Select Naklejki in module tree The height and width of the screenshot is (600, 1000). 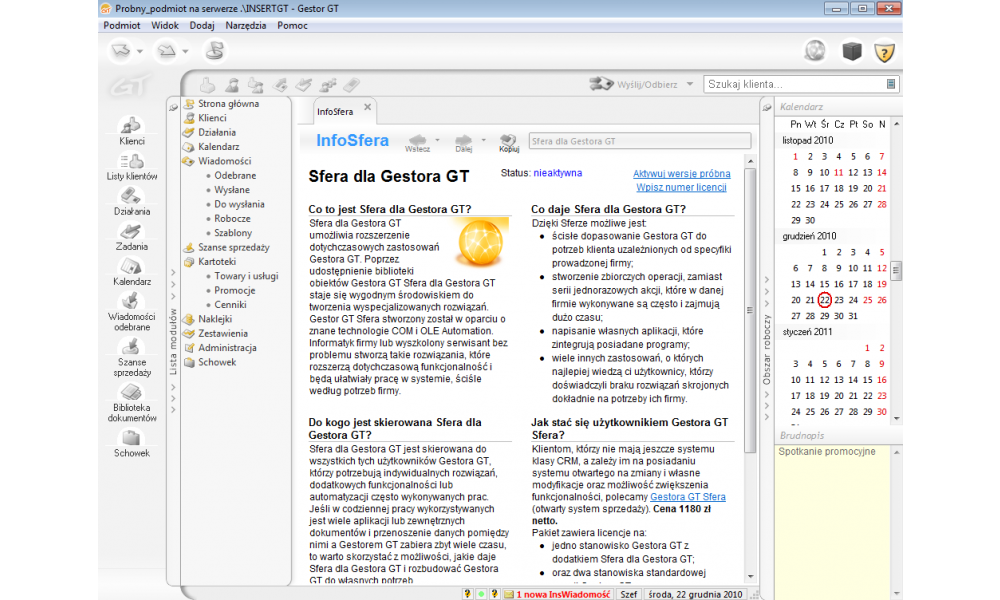click(215, 319)
